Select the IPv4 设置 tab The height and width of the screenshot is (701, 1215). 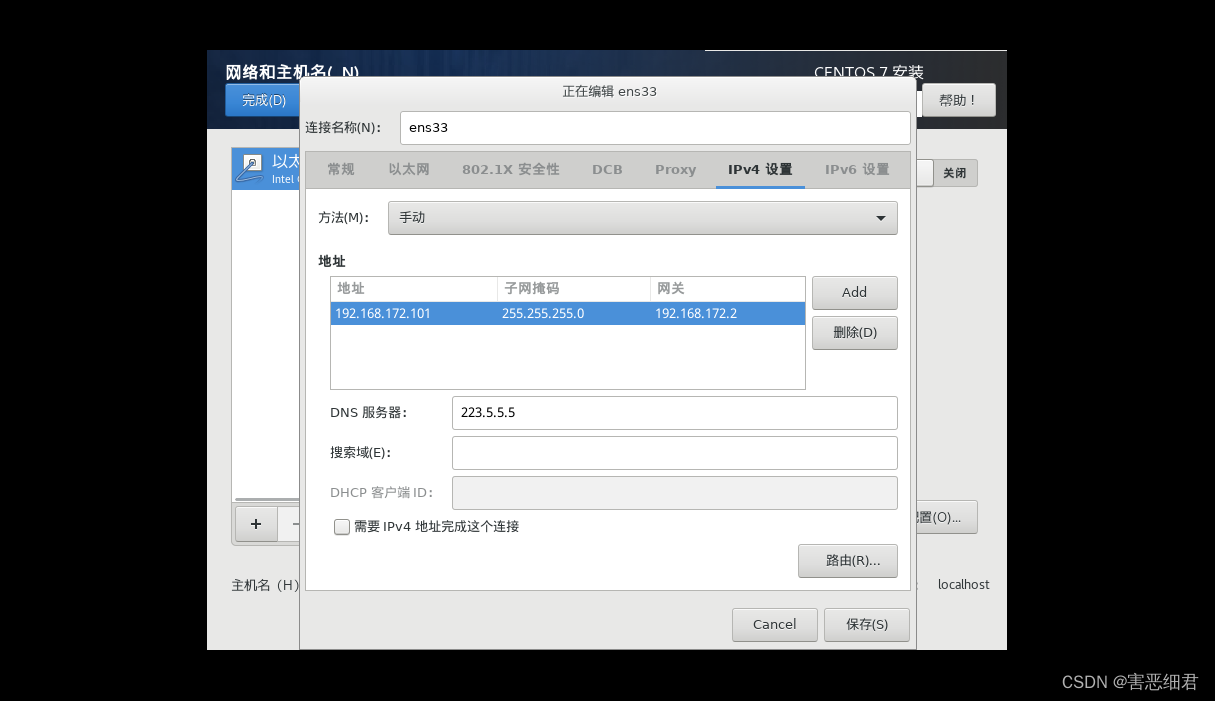760,170
